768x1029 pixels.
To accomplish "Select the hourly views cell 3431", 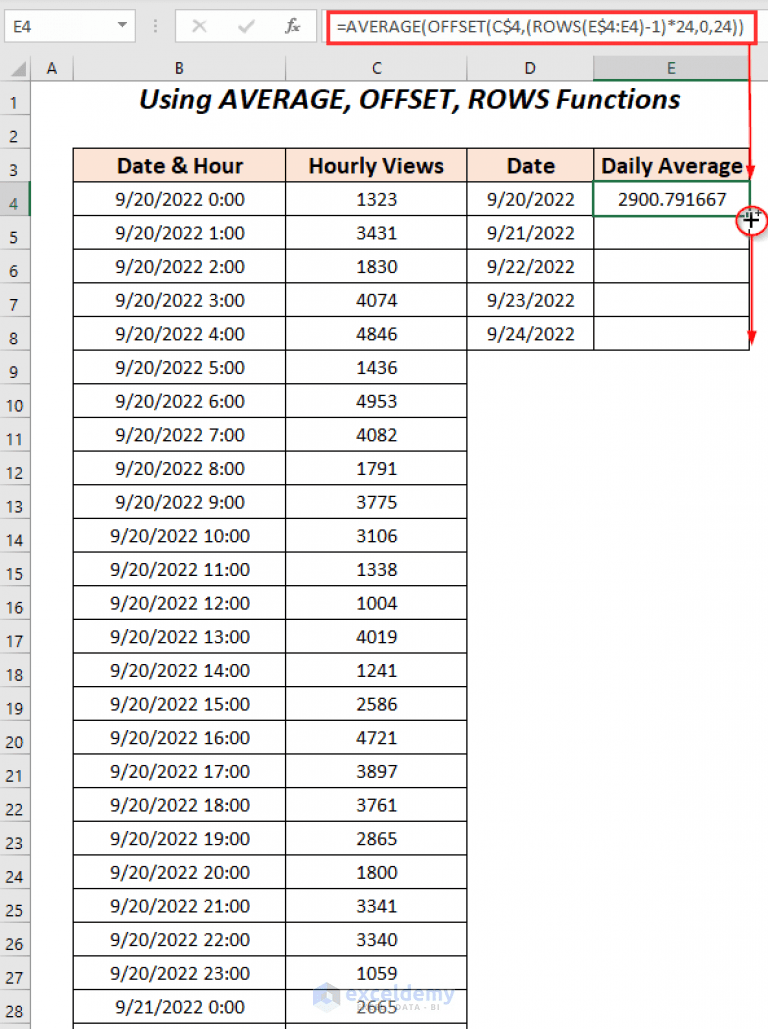I will [x=376, y=233].
